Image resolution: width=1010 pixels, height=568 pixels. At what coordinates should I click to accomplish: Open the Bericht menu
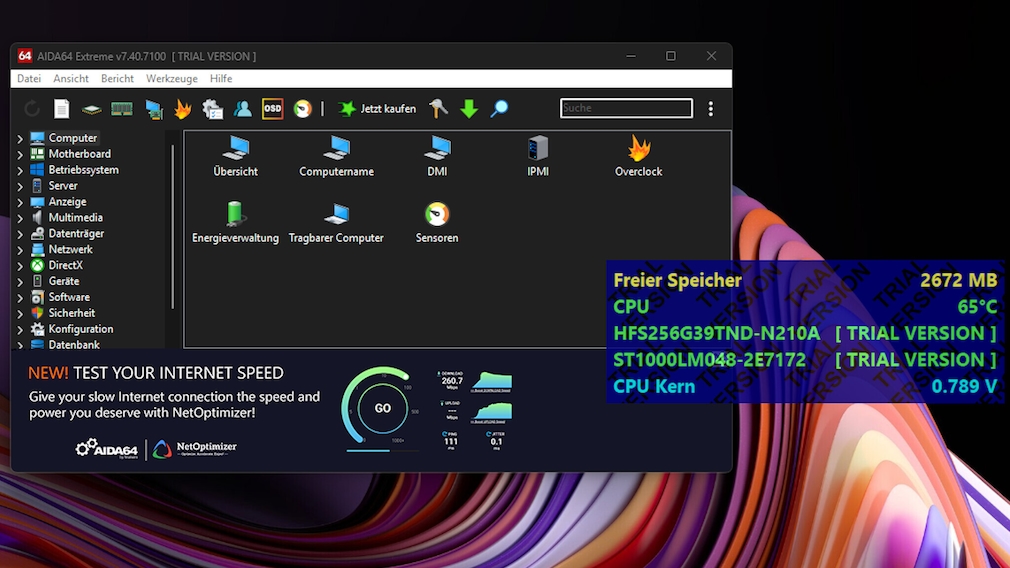117,79
